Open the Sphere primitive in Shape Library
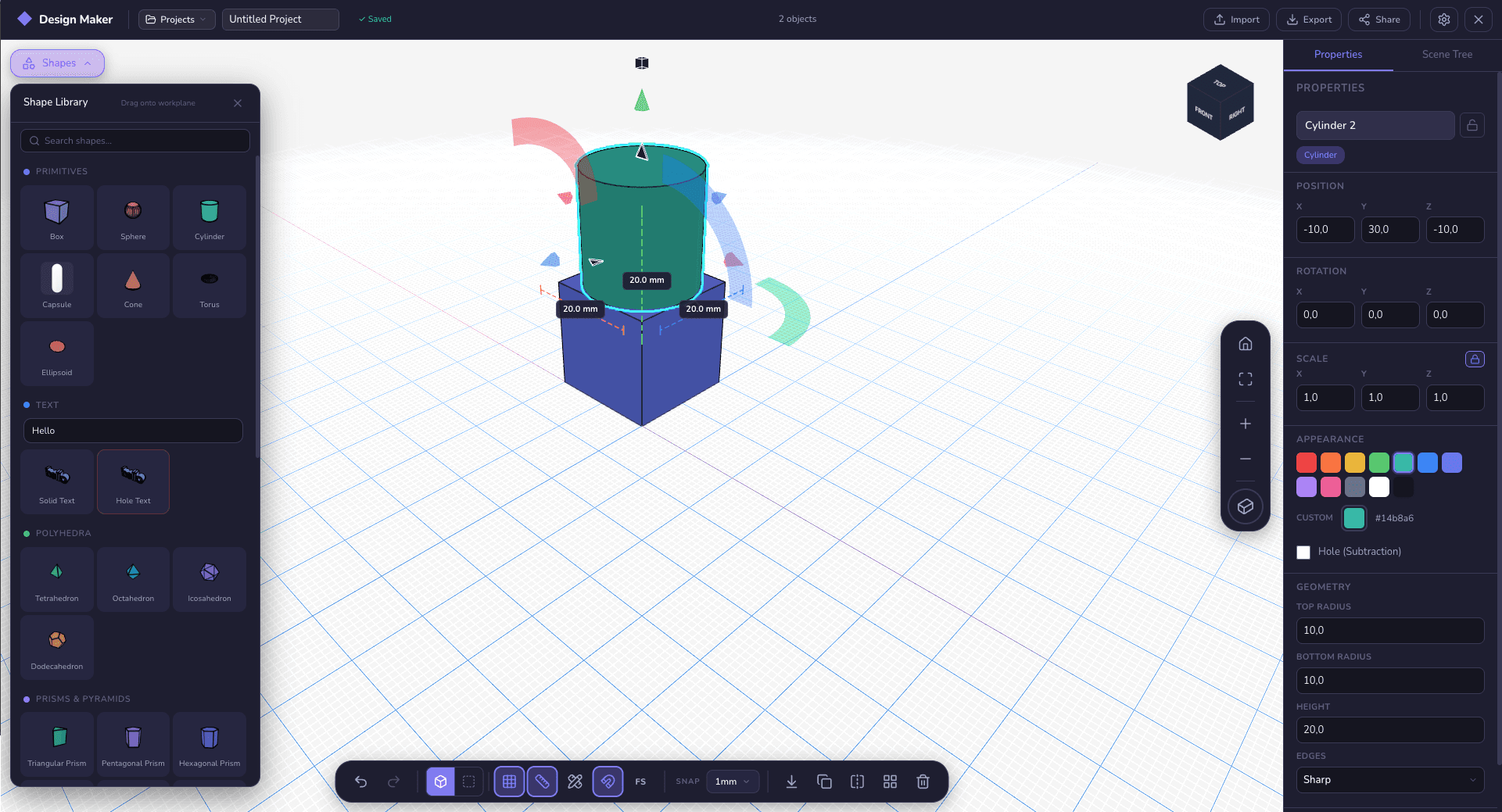This screenshot has height=812, width=1502. click(133, 217)
